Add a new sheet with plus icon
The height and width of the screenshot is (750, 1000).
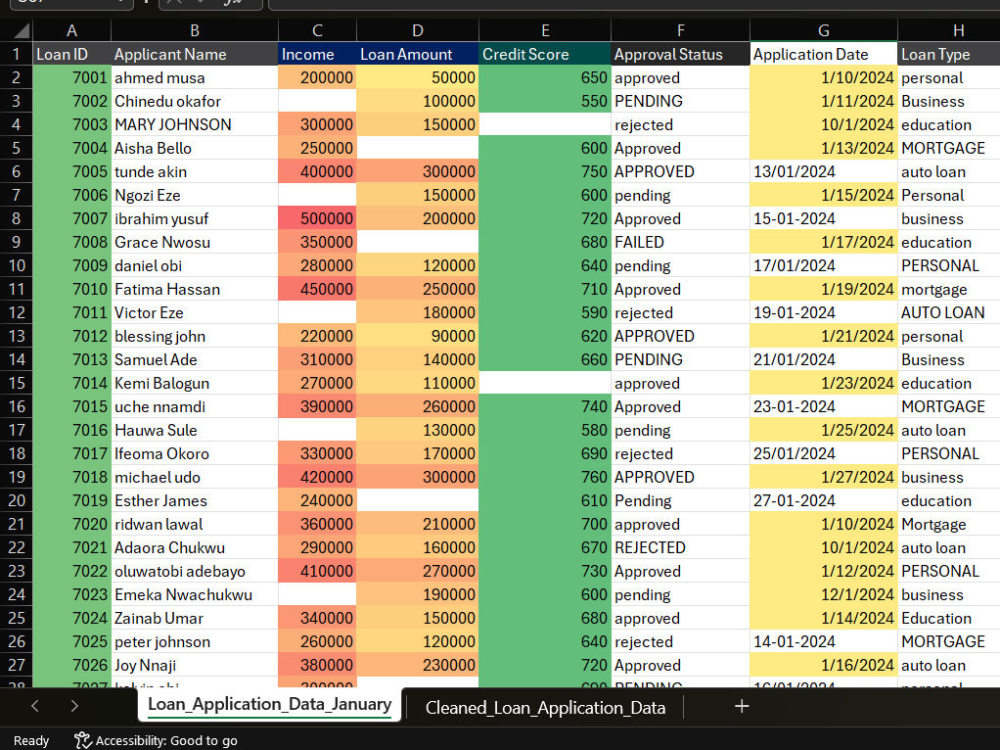pos(741,706)
